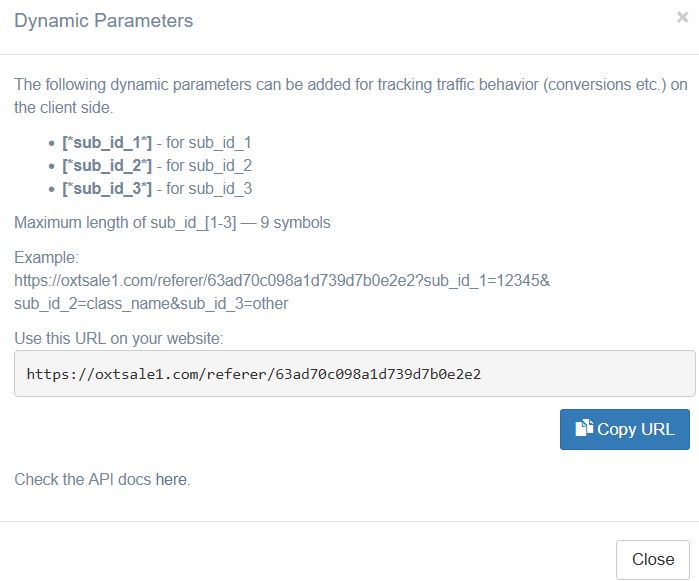Image resolution: width=699 pixels, height=581 pixels.
Task: Select the [*sub_id_1*] parameter placeholder
Action: point(107,144)
